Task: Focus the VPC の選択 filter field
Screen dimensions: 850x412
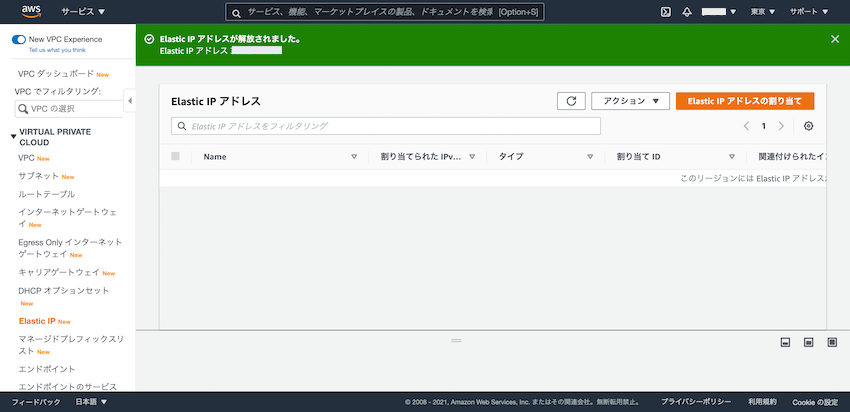Action: coord(69,108)
